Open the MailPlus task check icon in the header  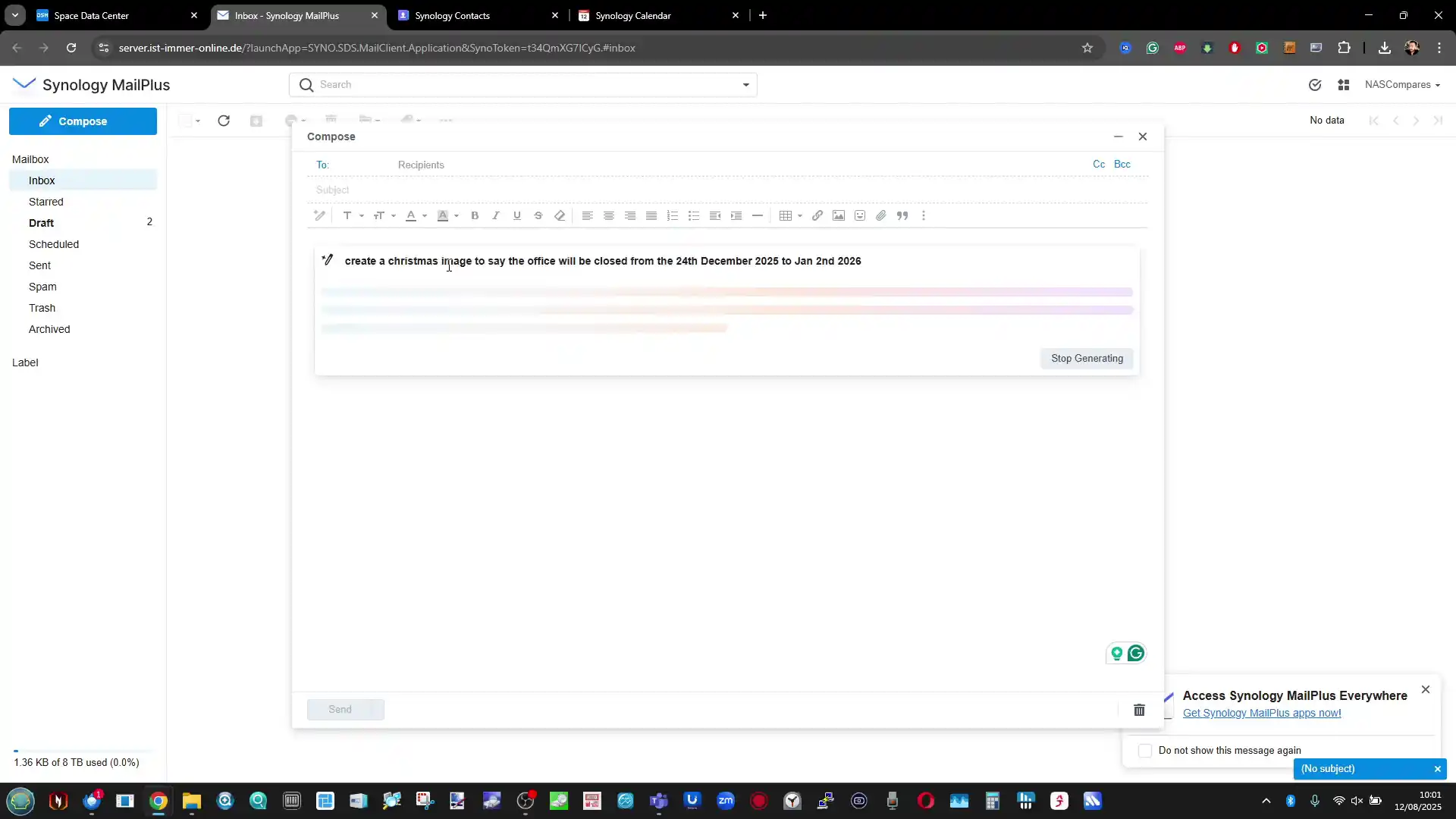1315,85
